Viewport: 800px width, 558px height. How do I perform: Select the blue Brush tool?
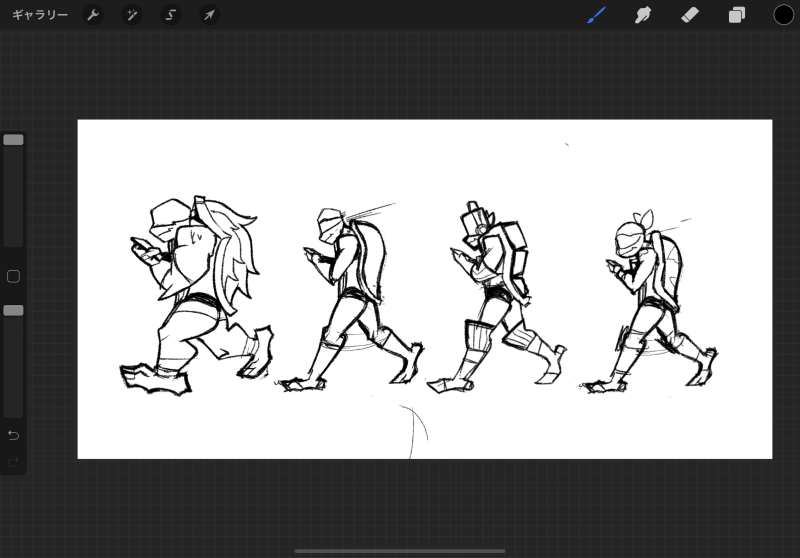(x=596, y=15)
